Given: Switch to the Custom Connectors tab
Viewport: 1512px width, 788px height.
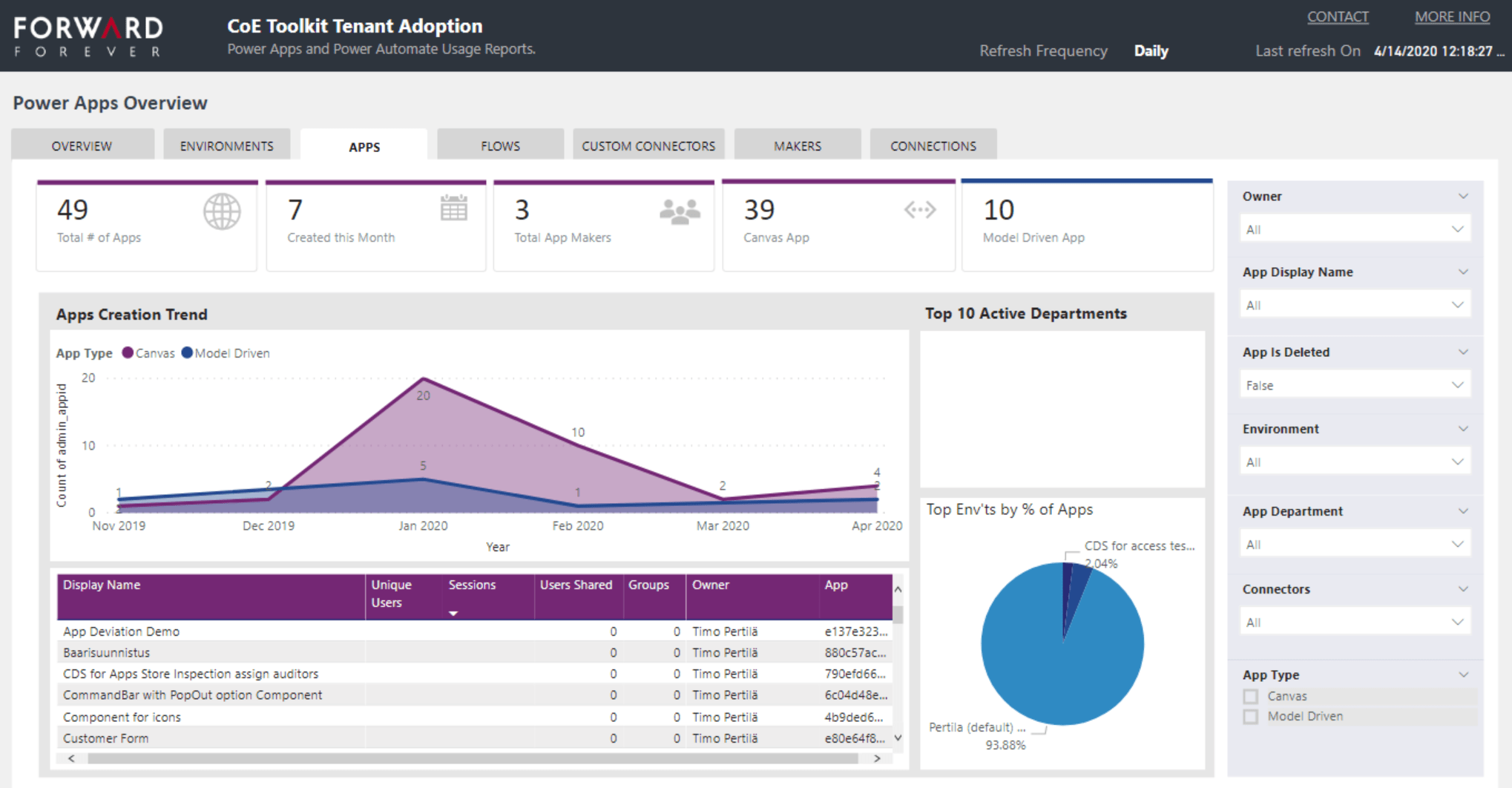Looking at the screenshot, I should (x=648, y=145).
